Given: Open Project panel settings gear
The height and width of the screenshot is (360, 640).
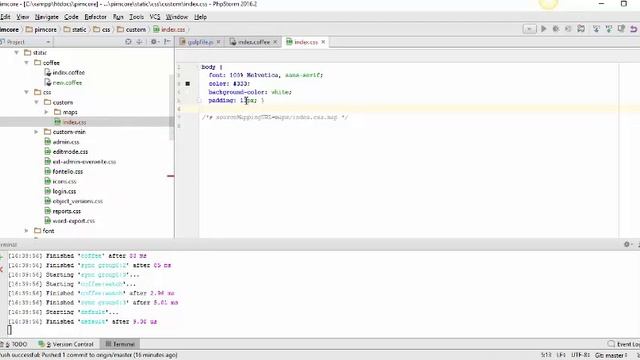Looking at the screenshot, I should pyautogui.click(x=154, y=42).
